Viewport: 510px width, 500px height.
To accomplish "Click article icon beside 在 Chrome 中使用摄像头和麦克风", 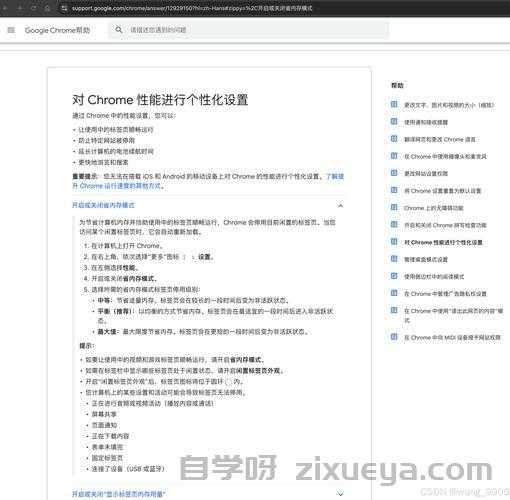I will (394, 156).
